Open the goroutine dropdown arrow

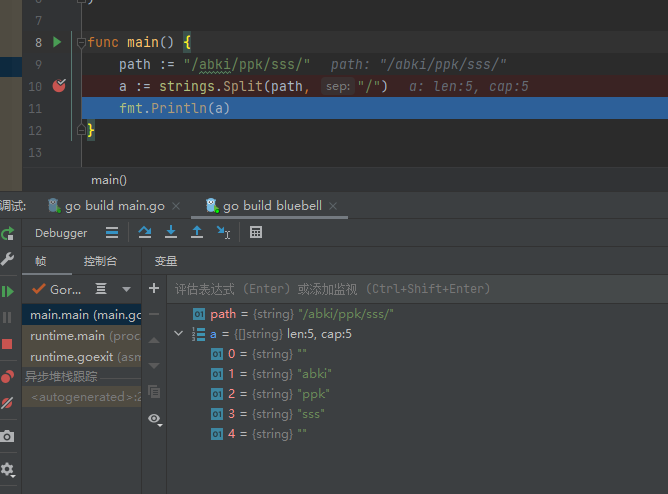pyautogui.click(x=126, y=290)
